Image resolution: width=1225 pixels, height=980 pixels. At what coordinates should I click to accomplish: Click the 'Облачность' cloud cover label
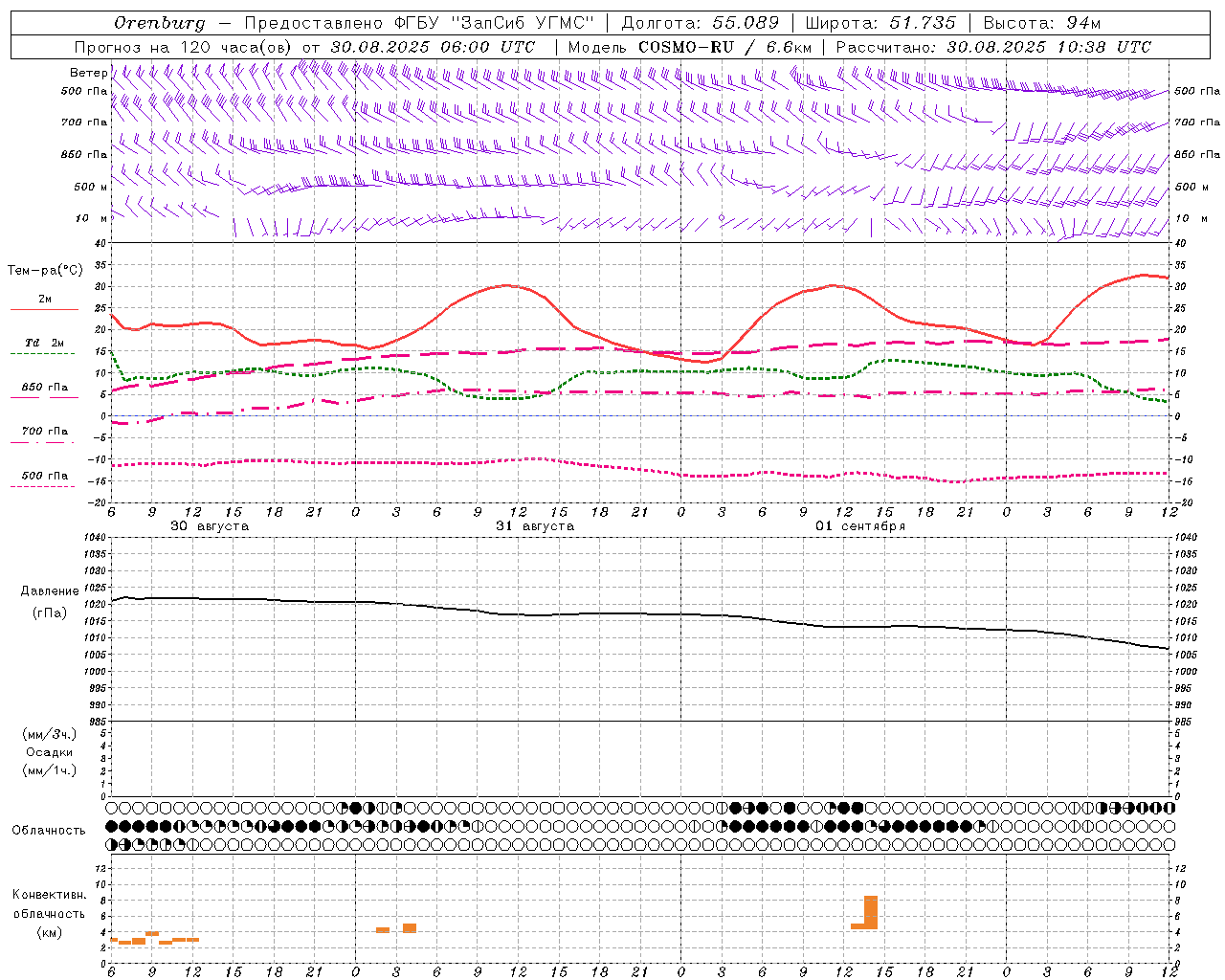click(x=49, y=831)
